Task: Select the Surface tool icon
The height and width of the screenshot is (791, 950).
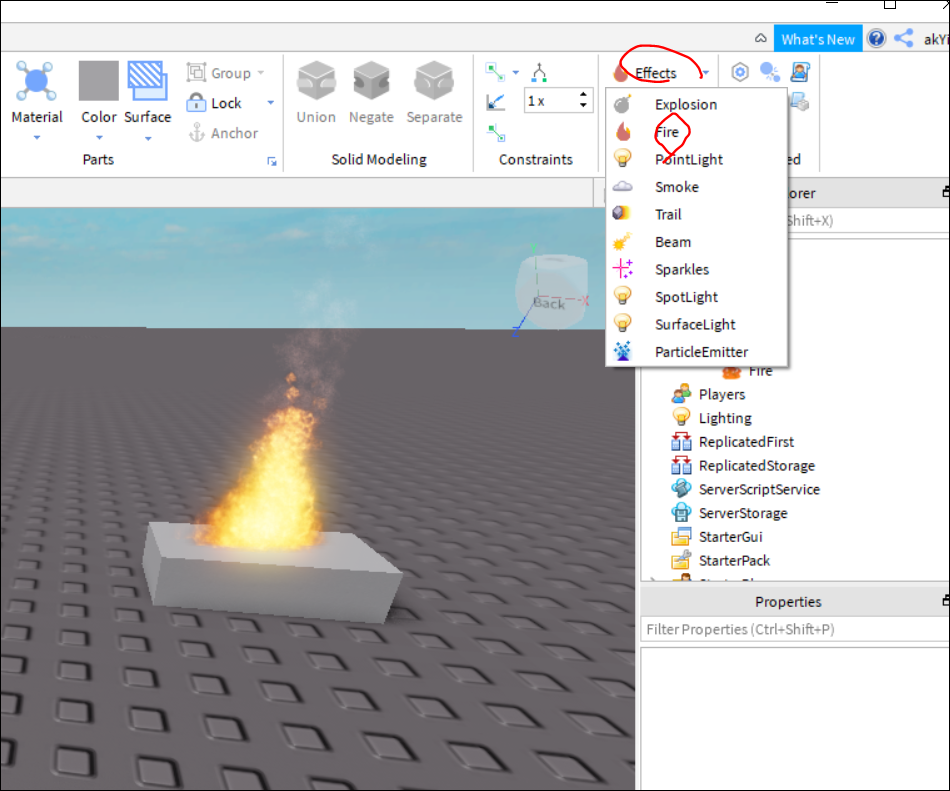Action: click(x=147, y=81)
